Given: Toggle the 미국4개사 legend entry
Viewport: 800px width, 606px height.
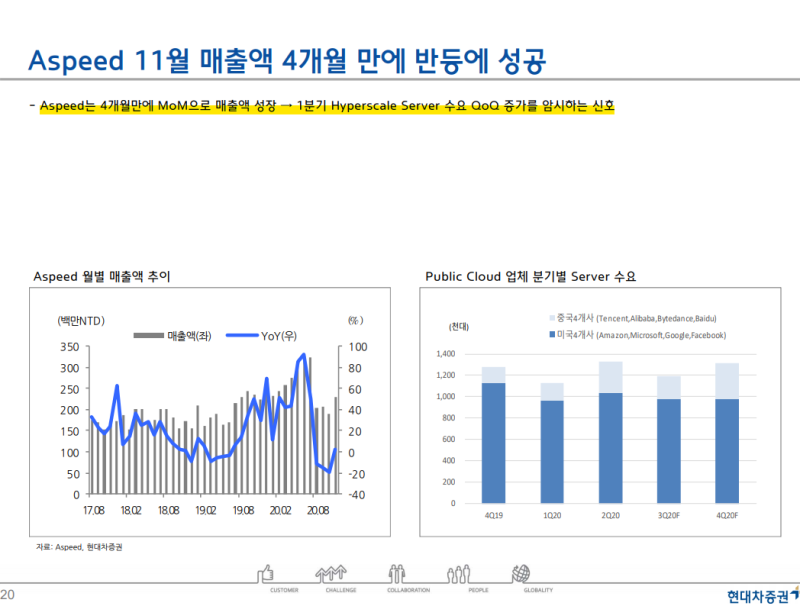Looking at the screenshot, I should pos(553,334).
